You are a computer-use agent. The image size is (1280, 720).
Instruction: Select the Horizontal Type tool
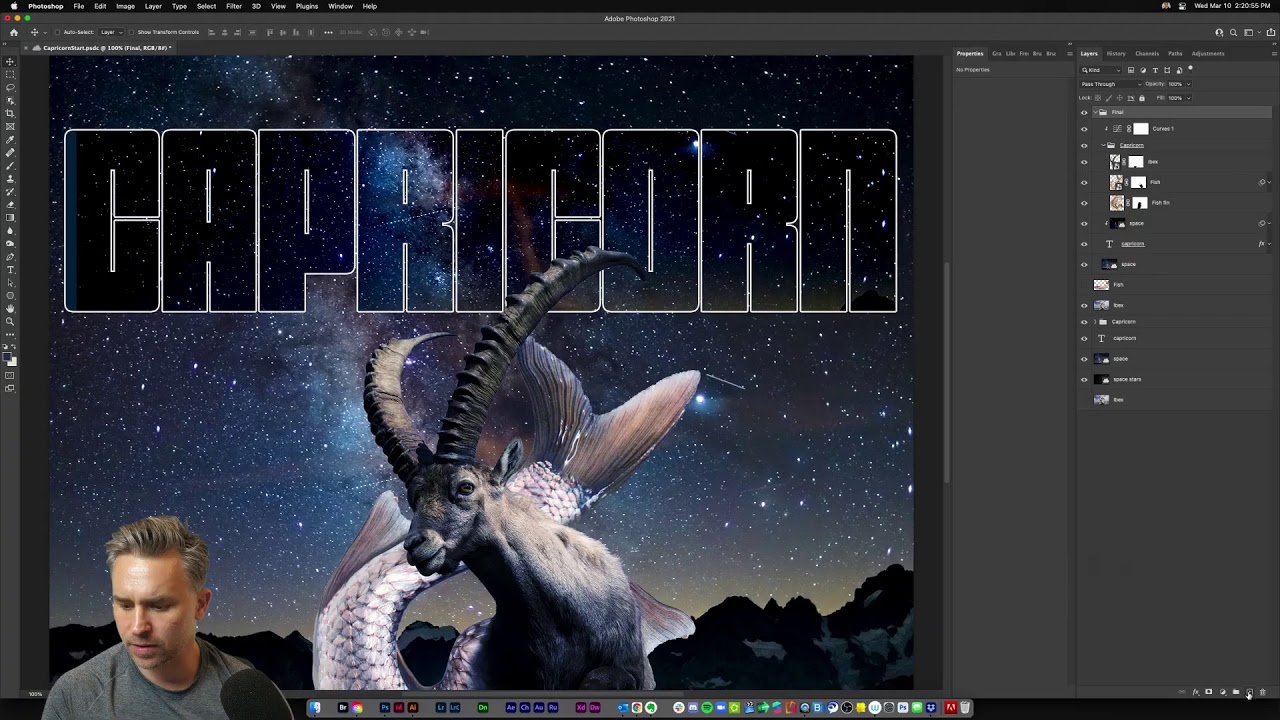pyautogui.click(x=10, y=270)
